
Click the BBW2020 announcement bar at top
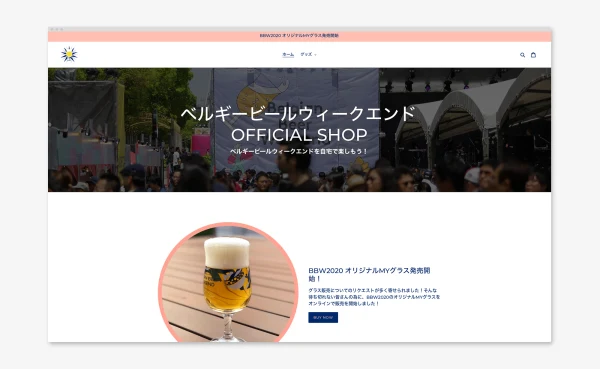click(x=300, y=36)
